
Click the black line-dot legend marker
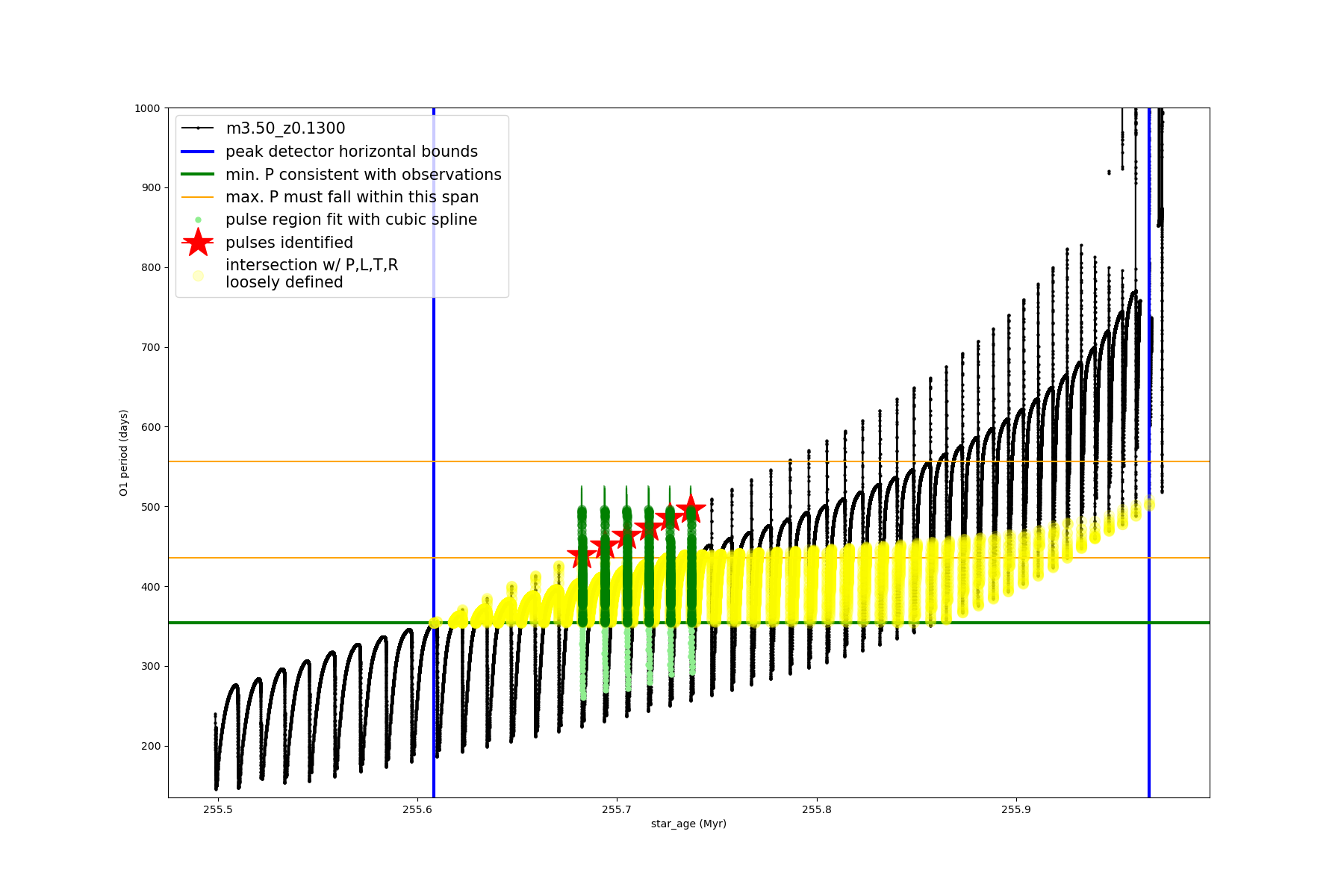198,128
